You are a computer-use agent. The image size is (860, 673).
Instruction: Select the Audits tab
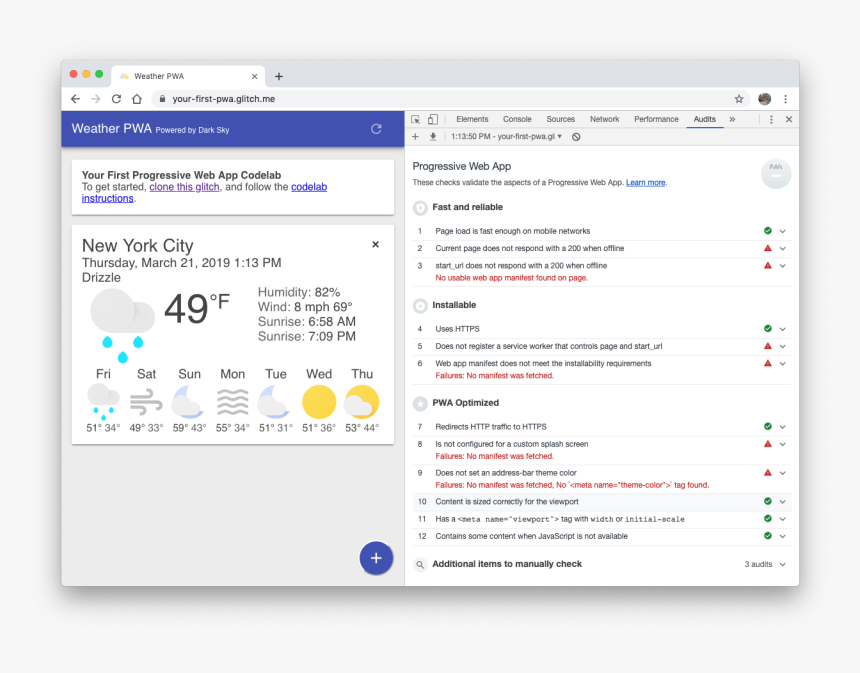[705, 119]
